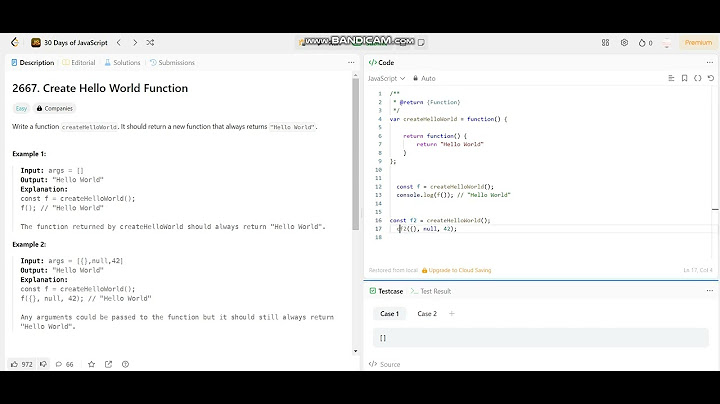Screen dimensions: 720x404
Task: Click Upgrade to Cloud Saving link
Action: (x=456, y=270)
